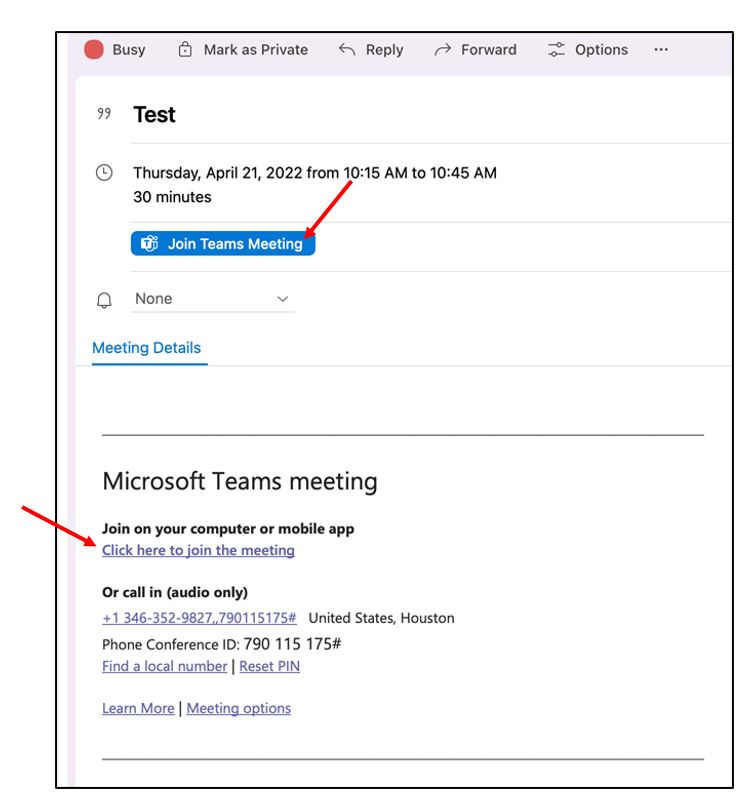The width and height of the screenshot is (738, 792).
Task: Click the reminder bell icon
Action: (103, 299)
